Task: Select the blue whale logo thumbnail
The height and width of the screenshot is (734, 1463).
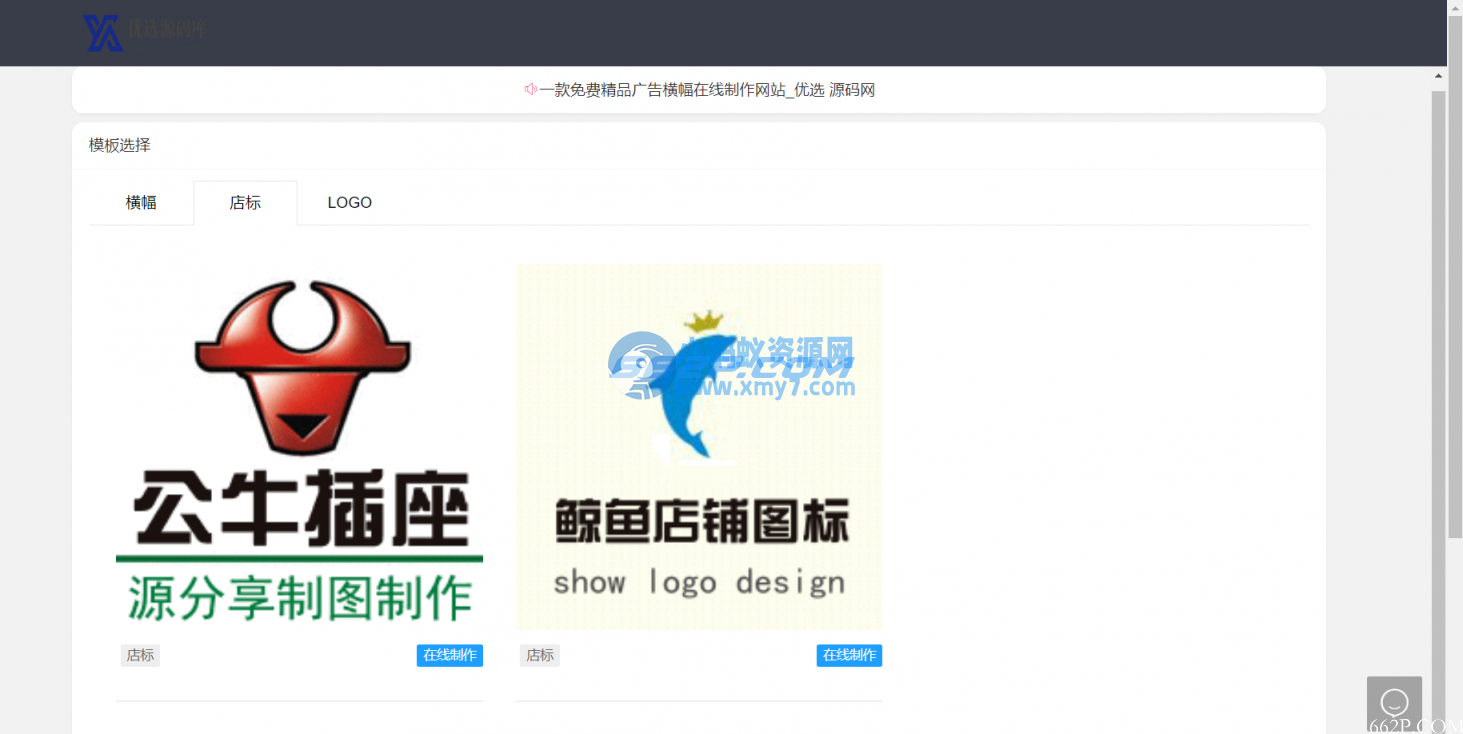Action: pos(698,446)
